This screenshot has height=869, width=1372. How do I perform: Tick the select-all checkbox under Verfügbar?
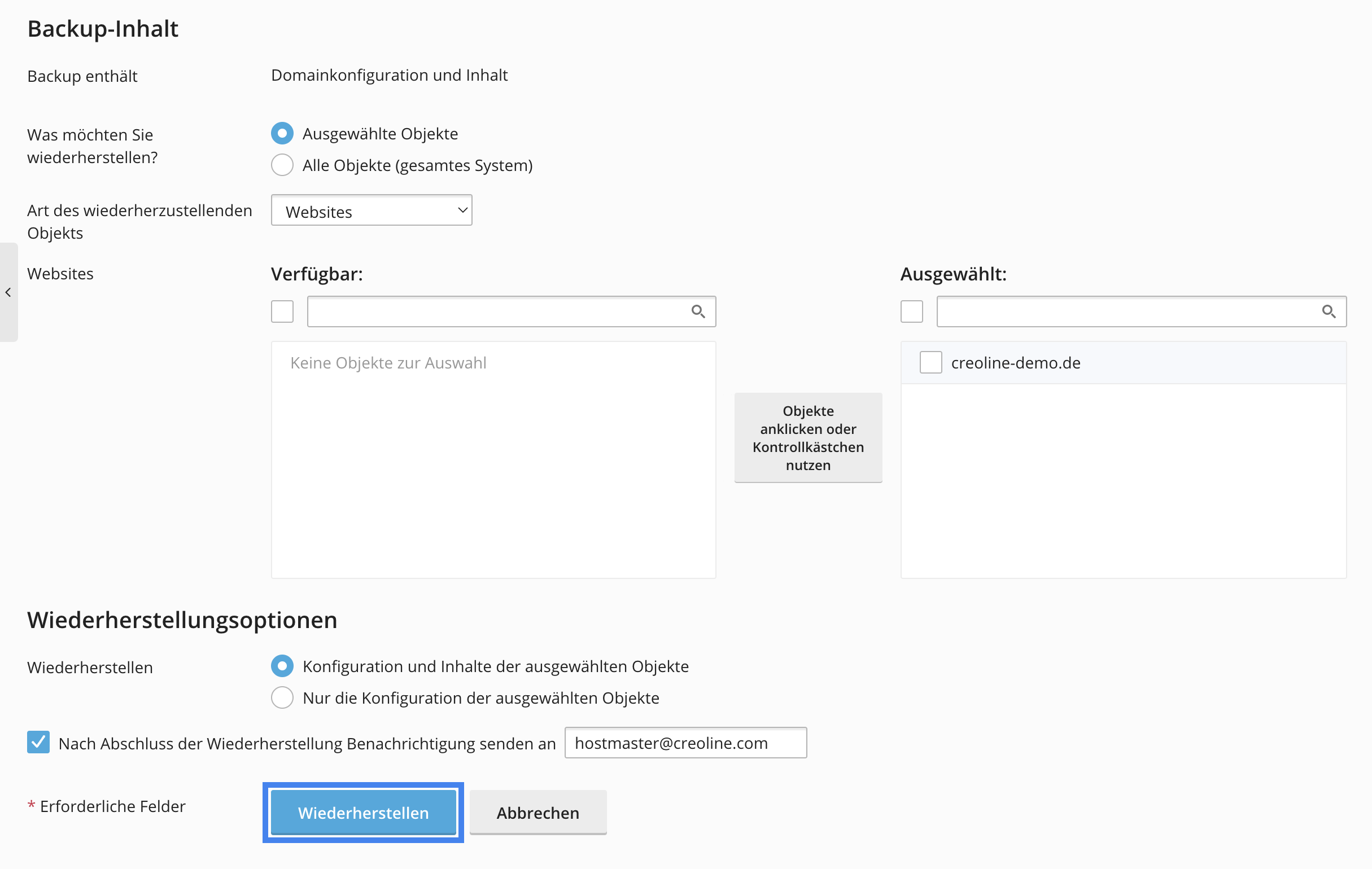tap(282, 311)
